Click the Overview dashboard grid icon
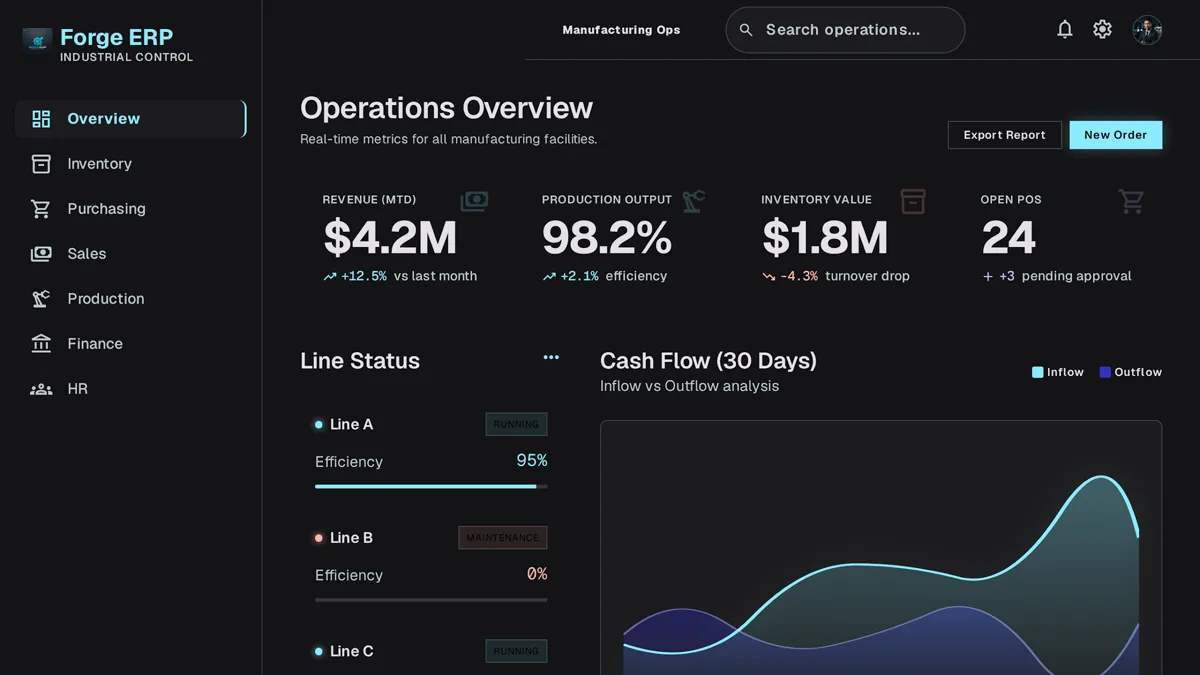The image size is (1200, 675). tap(41, 119)
